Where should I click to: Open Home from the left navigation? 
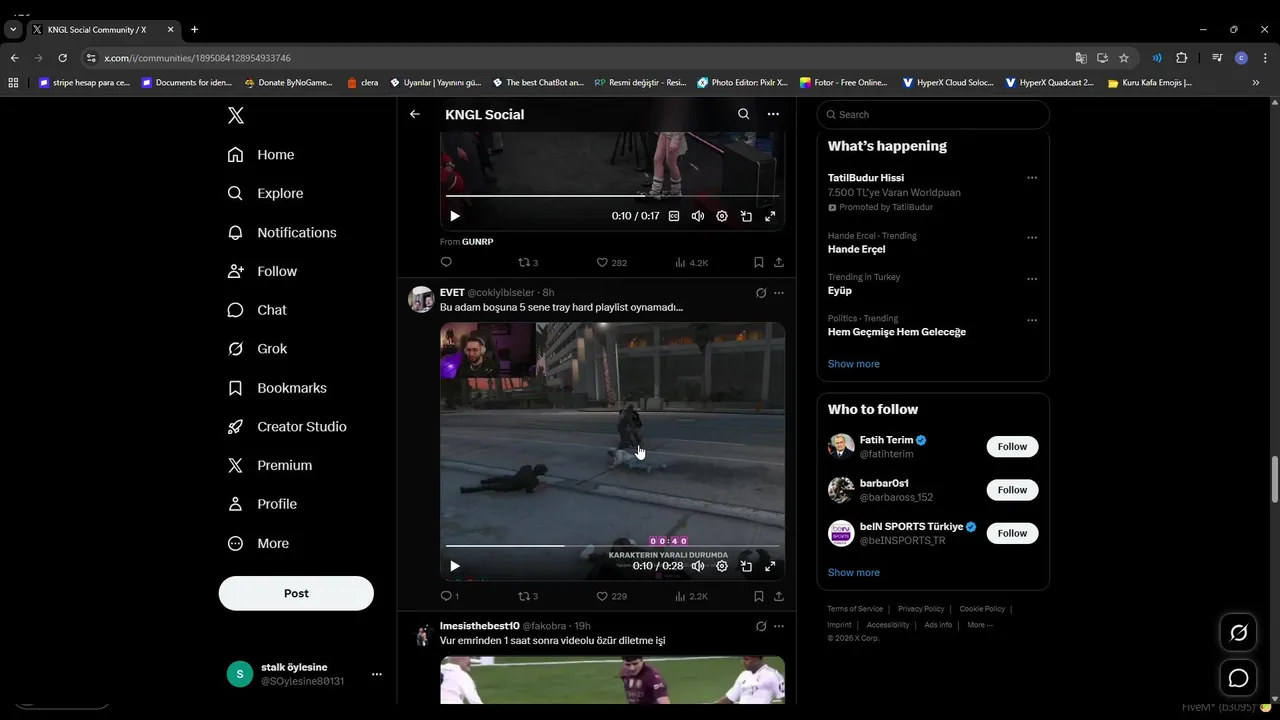261,155
